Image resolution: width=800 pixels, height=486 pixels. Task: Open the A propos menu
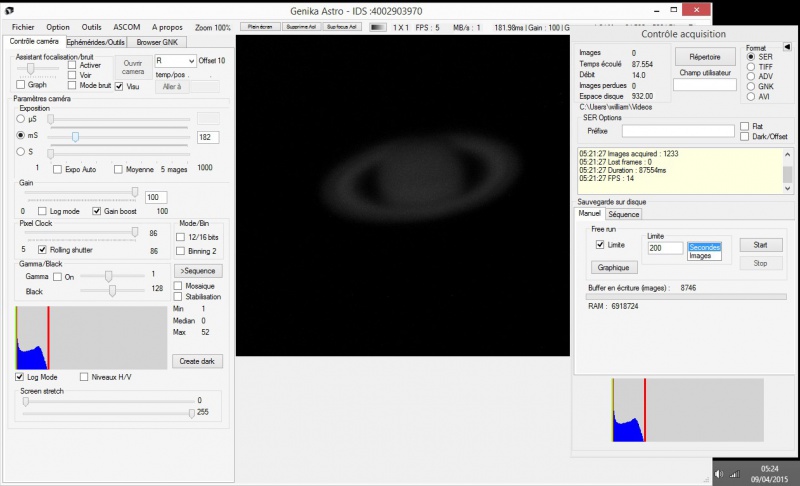coord(167,27)
